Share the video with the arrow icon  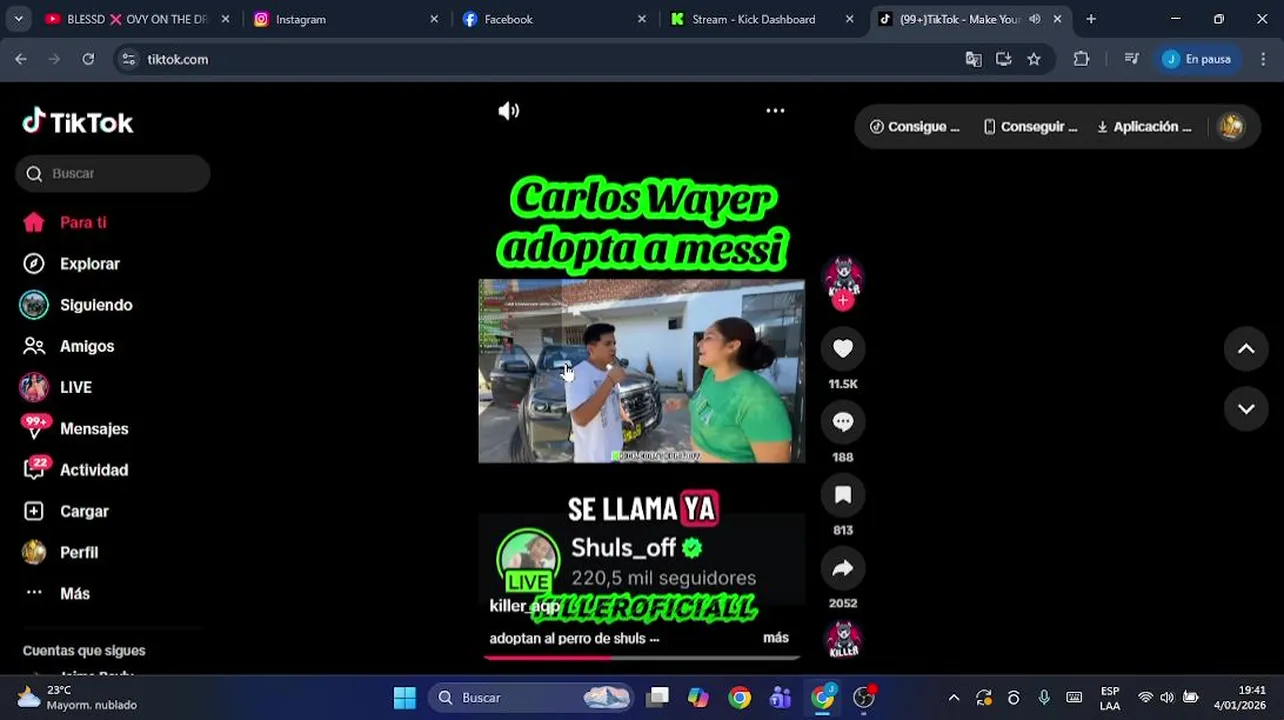pos(843,568)
